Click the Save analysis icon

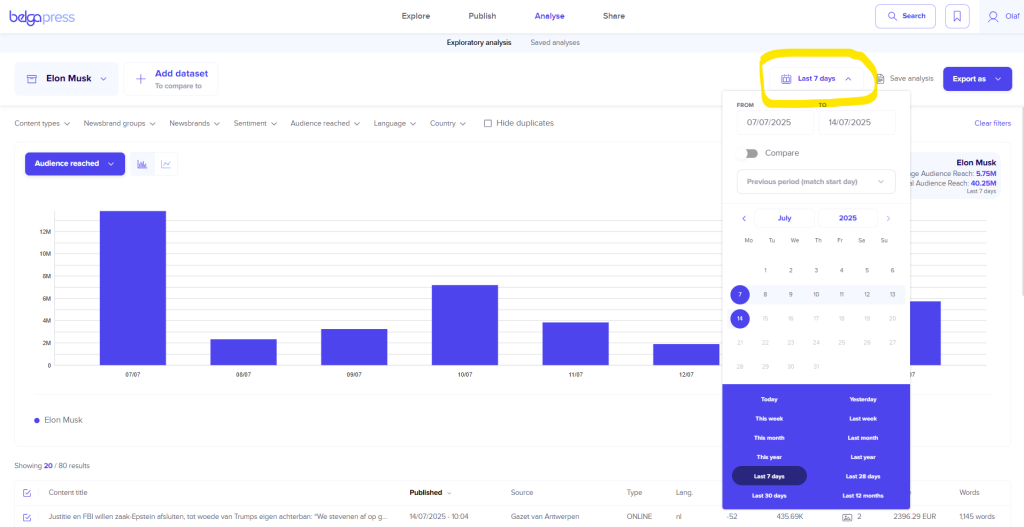point(880,79)
